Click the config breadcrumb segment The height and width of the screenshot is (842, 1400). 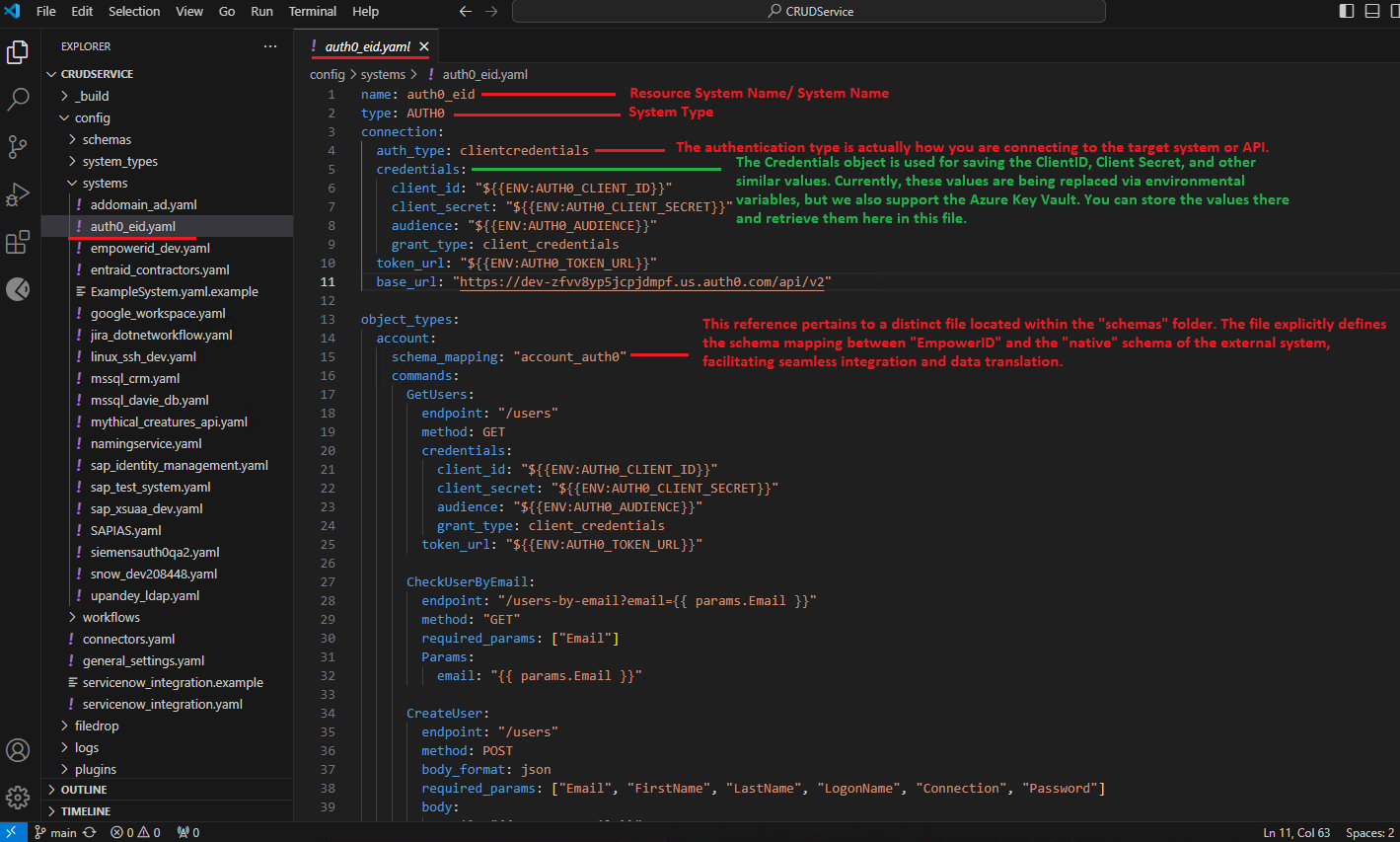(327, 74)
